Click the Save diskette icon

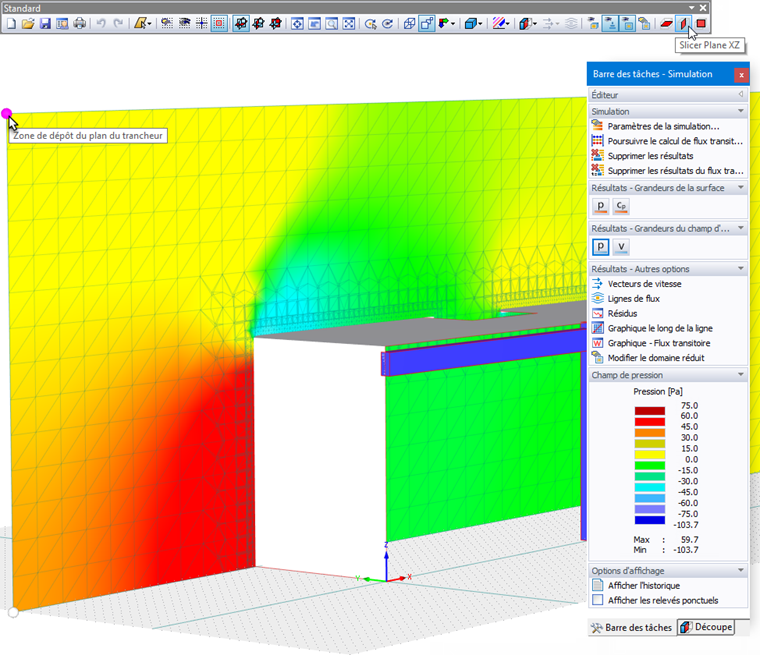pos(45,24)
